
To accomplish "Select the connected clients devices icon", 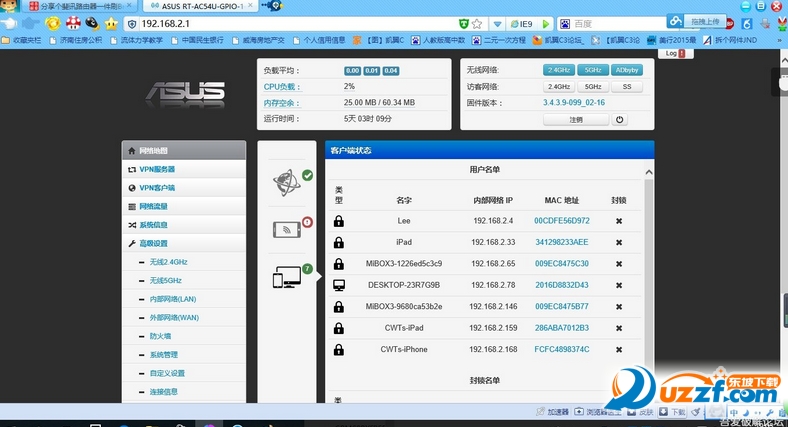I will point(287,277).
